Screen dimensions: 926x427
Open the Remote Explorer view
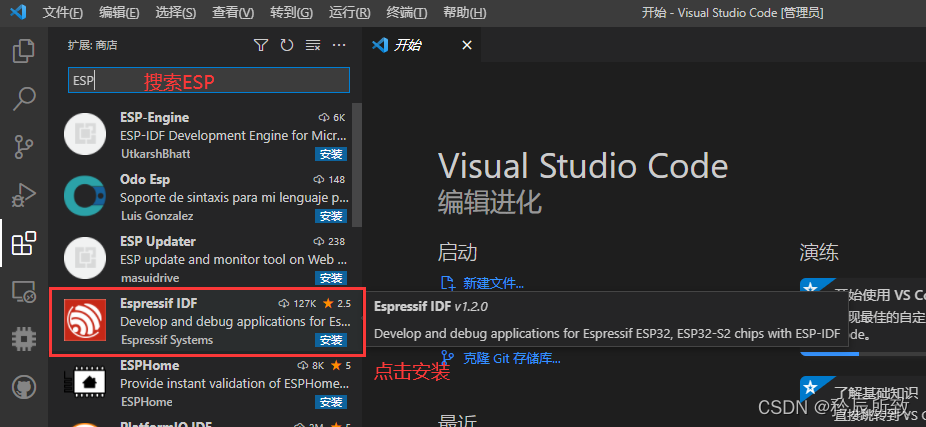point(23,292)
